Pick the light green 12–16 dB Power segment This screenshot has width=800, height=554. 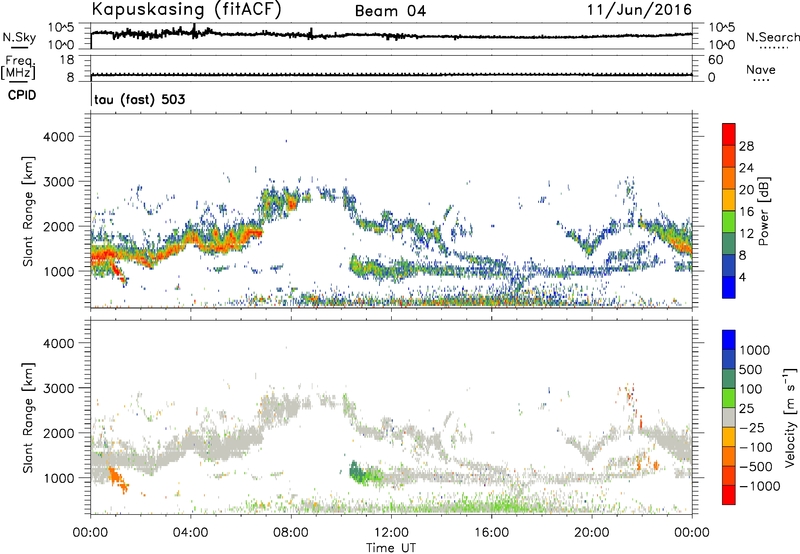coord(729,222)
